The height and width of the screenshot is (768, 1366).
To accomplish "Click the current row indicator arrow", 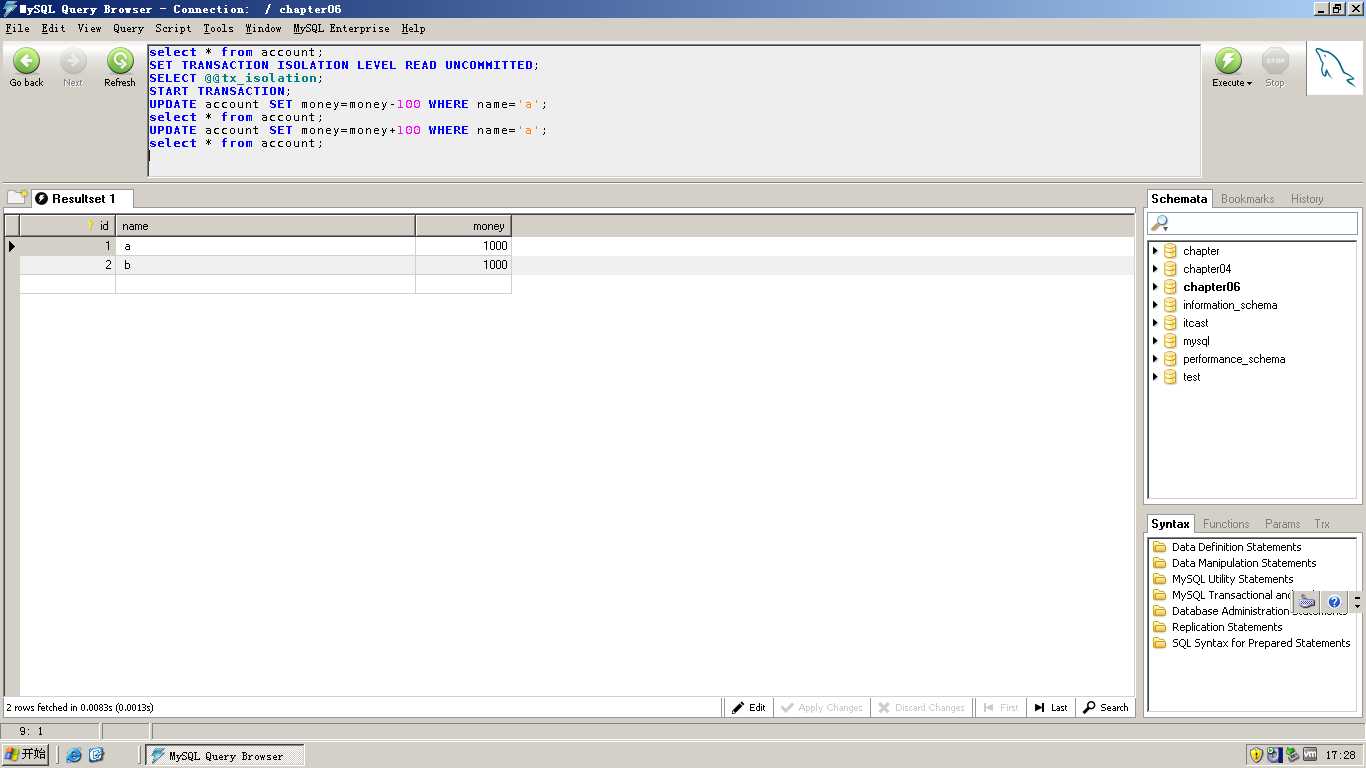I will 12,246.
